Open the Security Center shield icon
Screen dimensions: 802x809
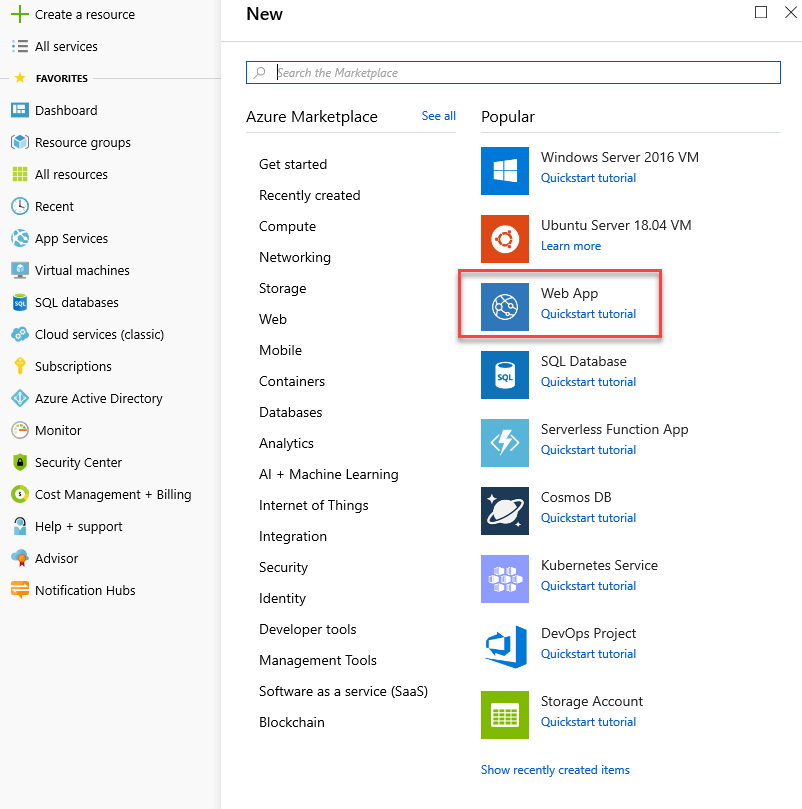[20, 462]
